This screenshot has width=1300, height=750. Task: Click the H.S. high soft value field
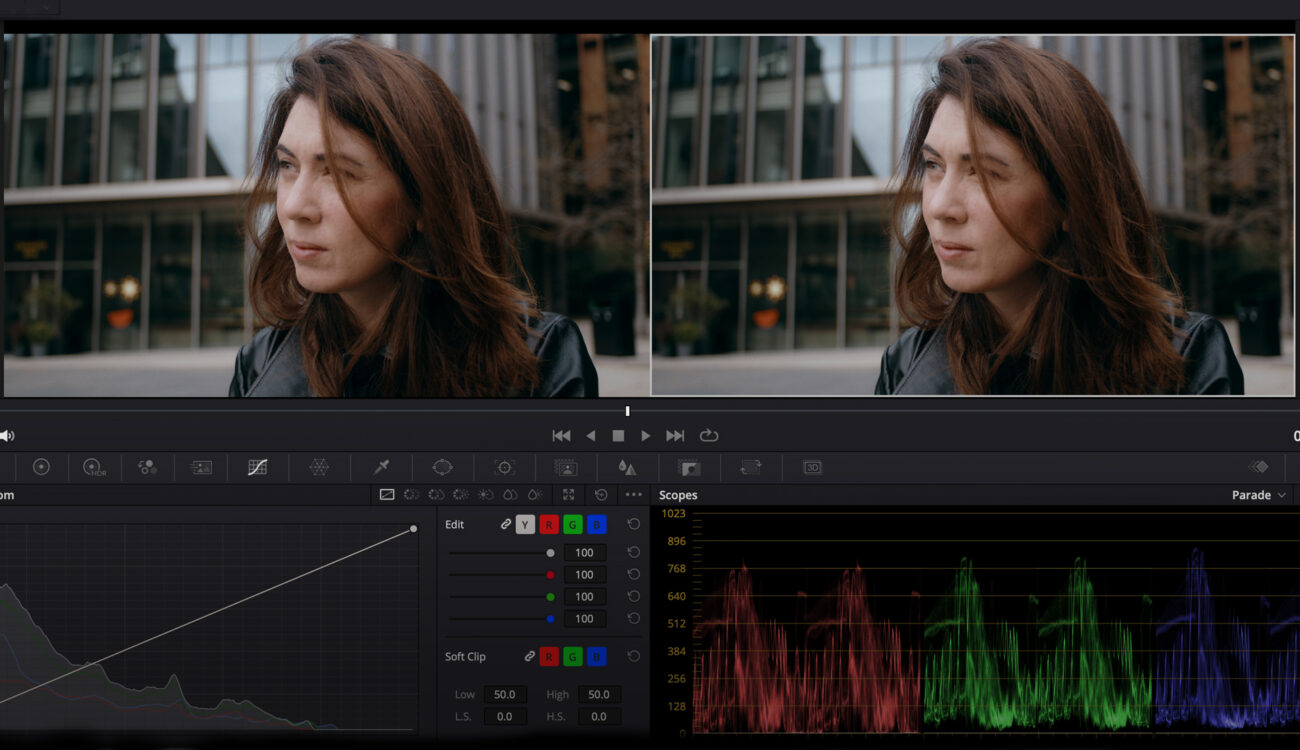pos(599,716)
